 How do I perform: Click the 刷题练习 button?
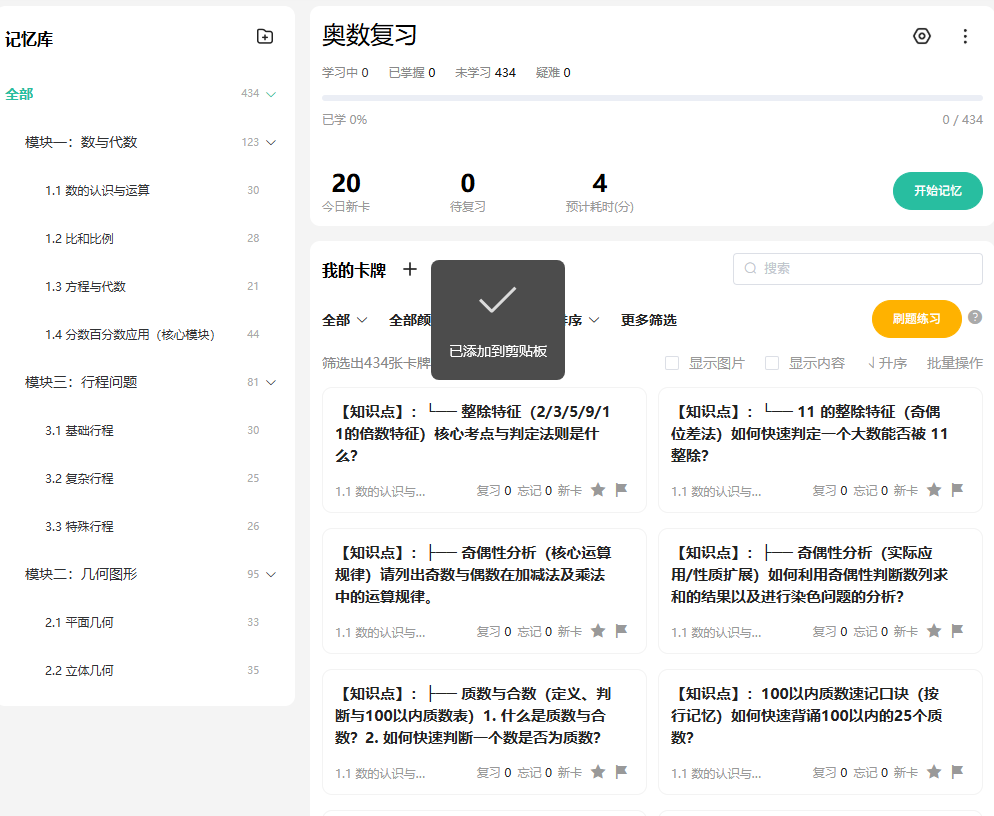point(917,319)
